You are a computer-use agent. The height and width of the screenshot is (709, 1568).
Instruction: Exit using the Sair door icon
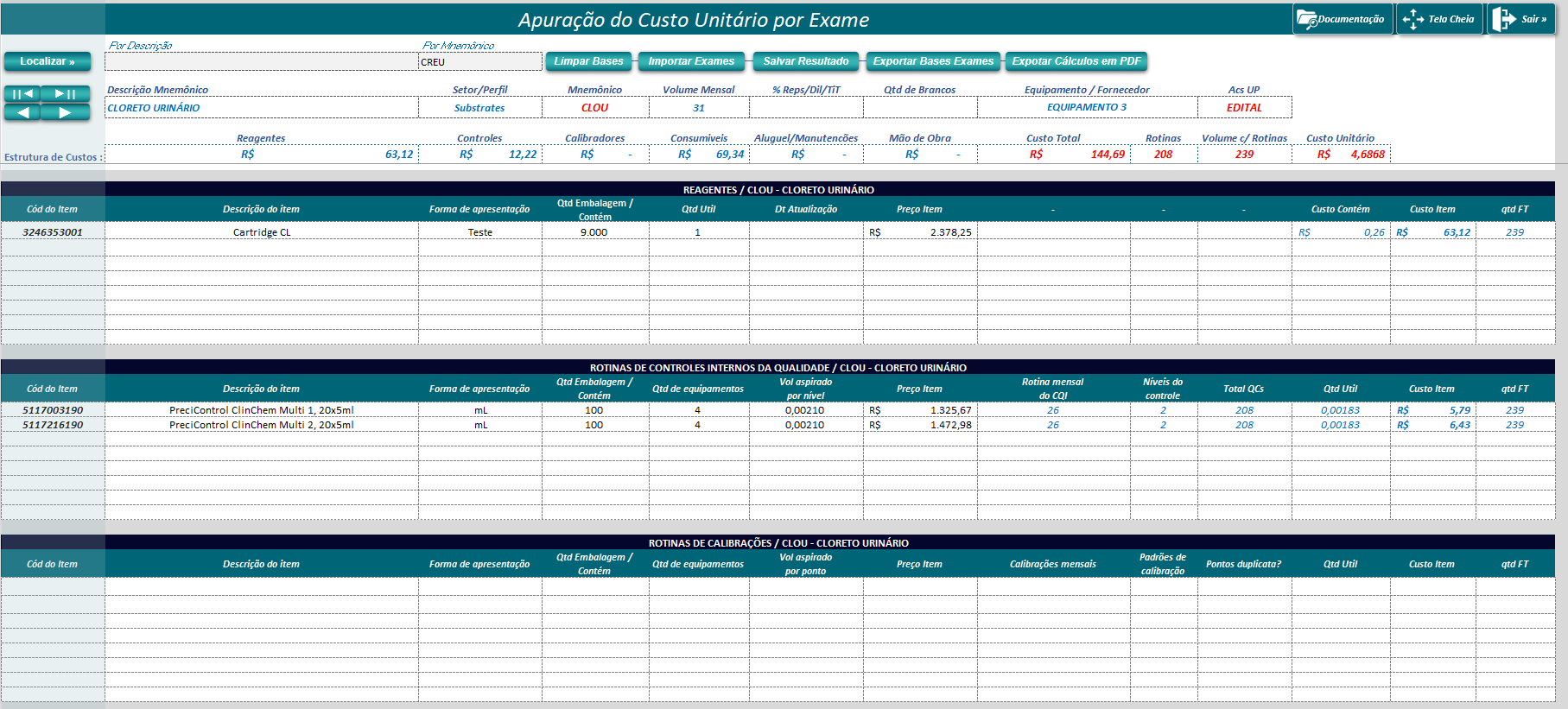(1504, 19)
